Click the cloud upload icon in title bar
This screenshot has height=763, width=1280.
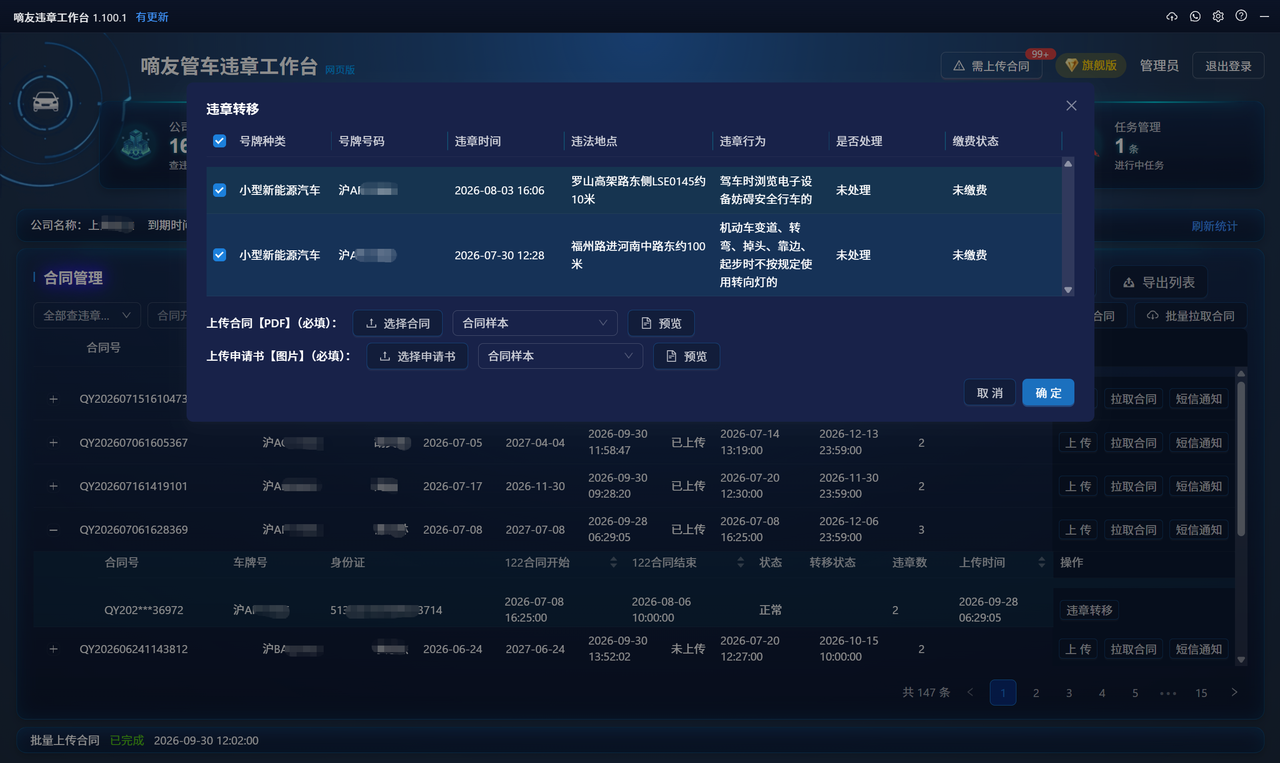[1172, 16]
